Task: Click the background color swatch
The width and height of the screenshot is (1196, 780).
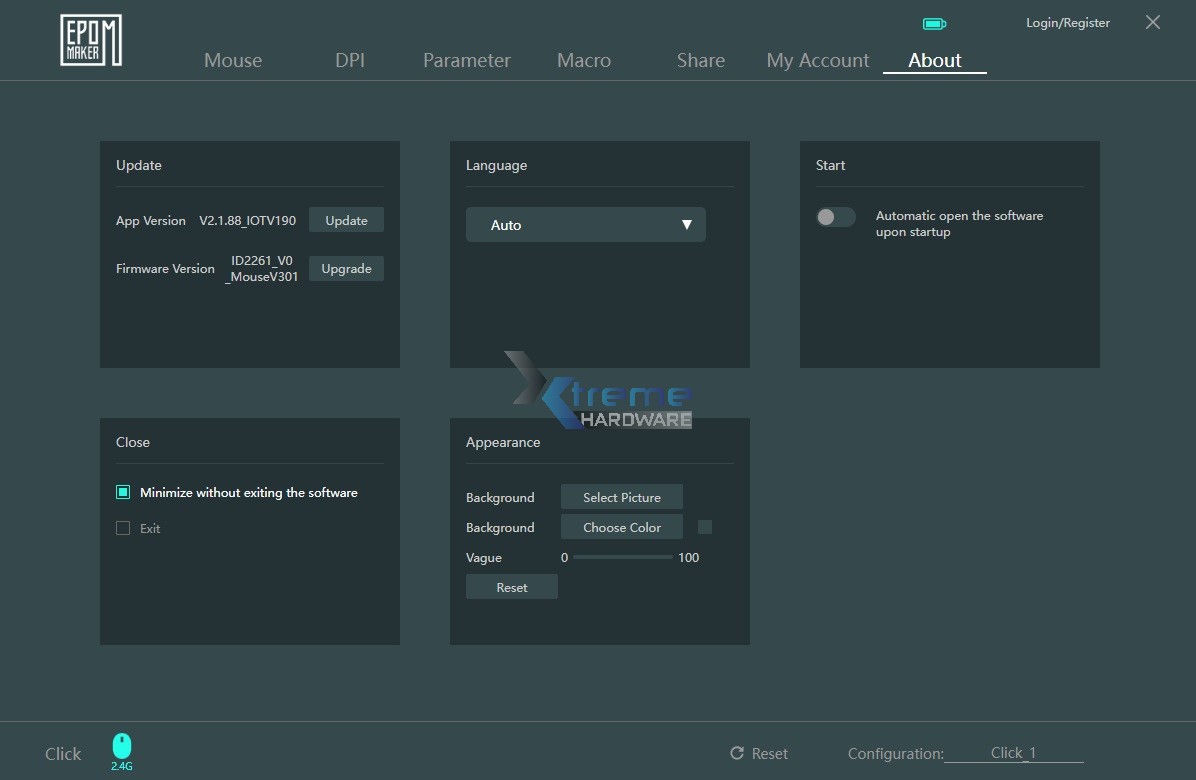Action: click(704, 527)
